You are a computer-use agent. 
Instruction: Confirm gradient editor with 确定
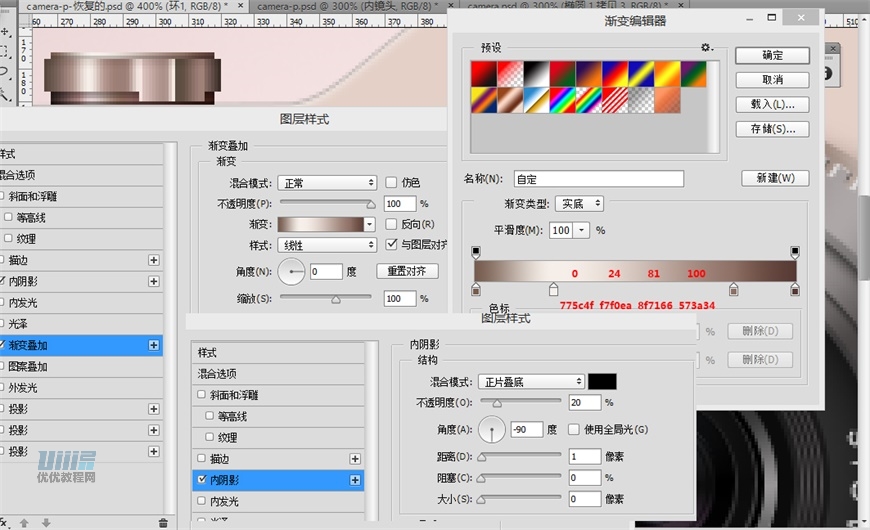(772, 55)
